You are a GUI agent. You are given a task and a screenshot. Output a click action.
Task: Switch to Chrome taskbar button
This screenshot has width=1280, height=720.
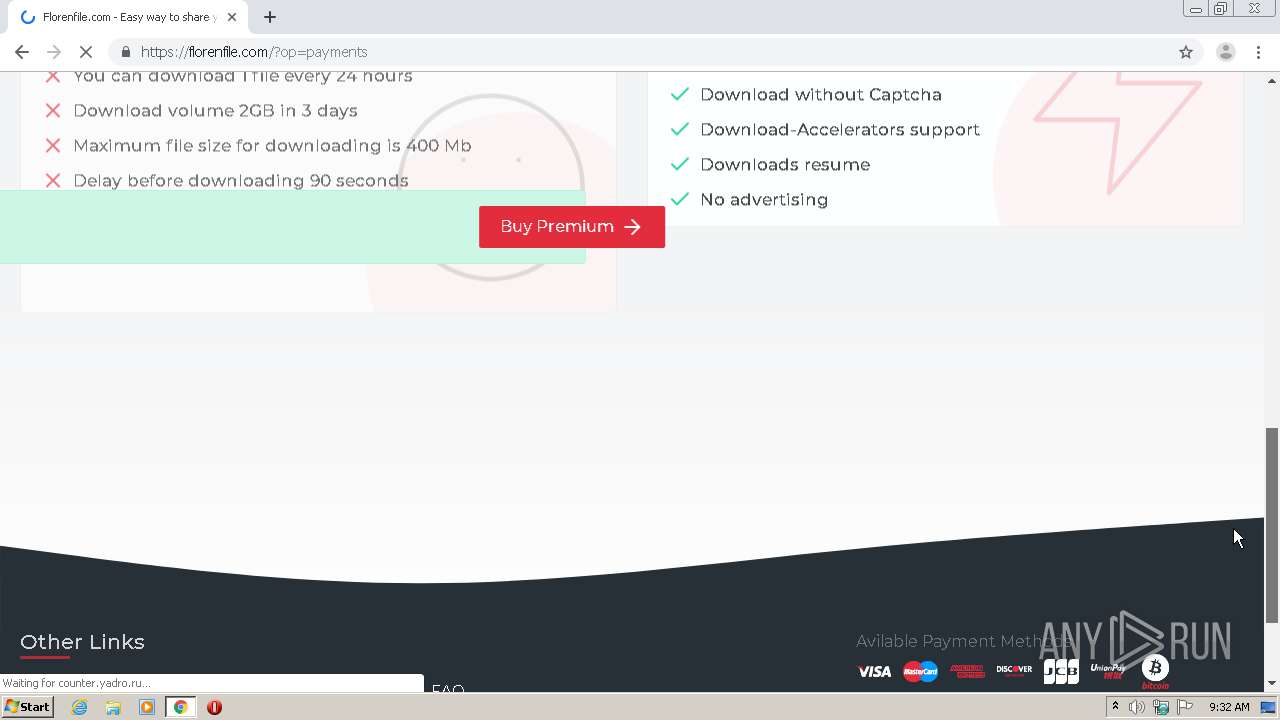click(x=181, y=707)
